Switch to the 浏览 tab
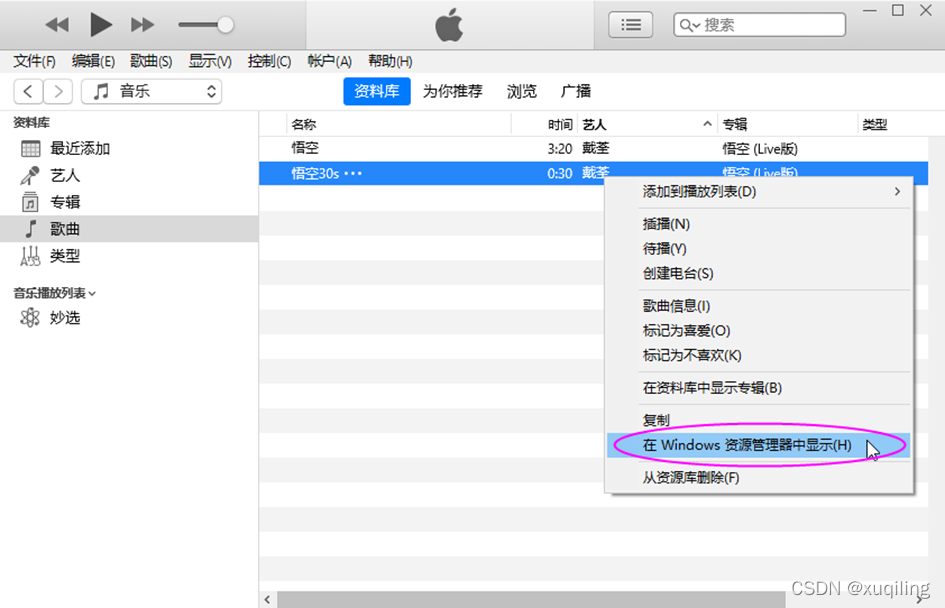The width and height of the screenshot is (945, 608). click(x=521, y=92)
